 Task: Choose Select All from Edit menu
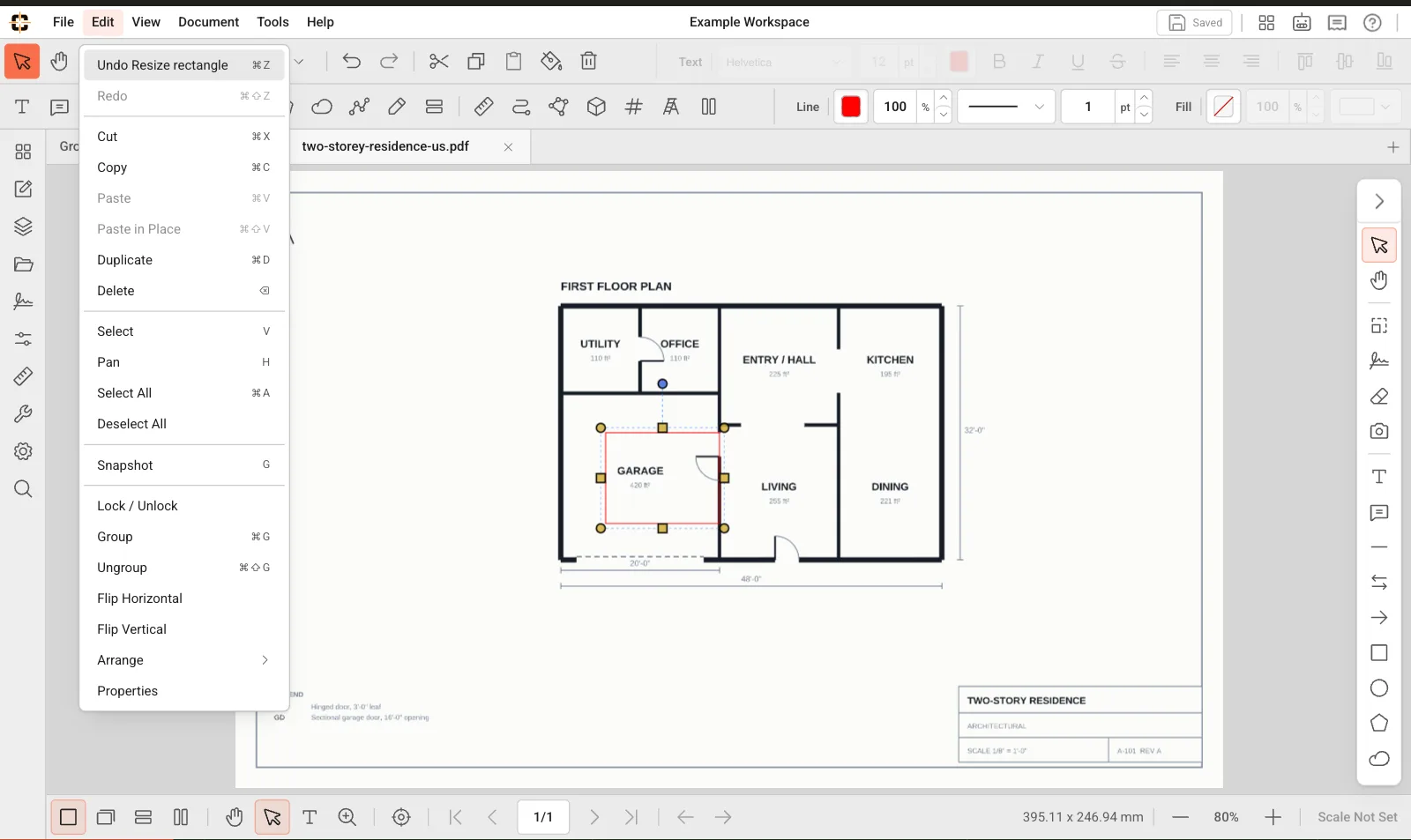183,393
